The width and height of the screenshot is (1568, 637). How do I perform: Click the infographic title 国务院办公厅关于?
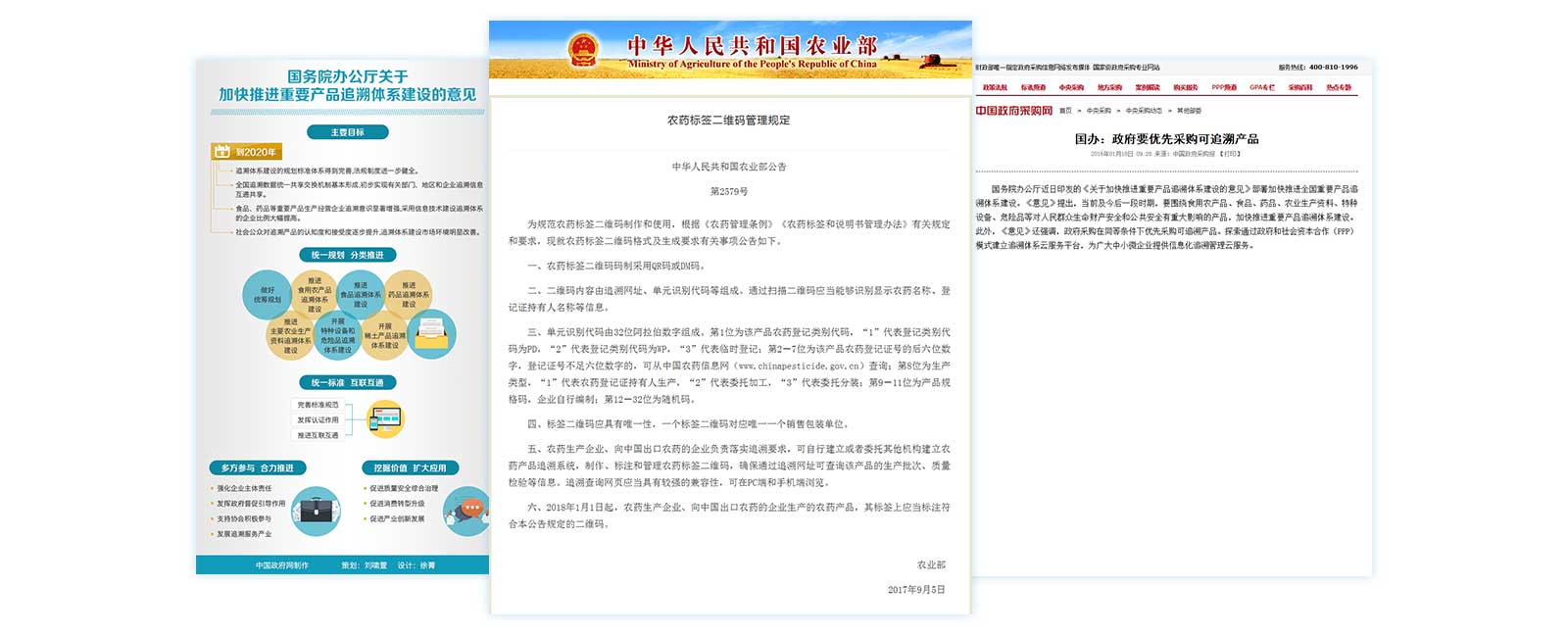[x=348, y=76]
